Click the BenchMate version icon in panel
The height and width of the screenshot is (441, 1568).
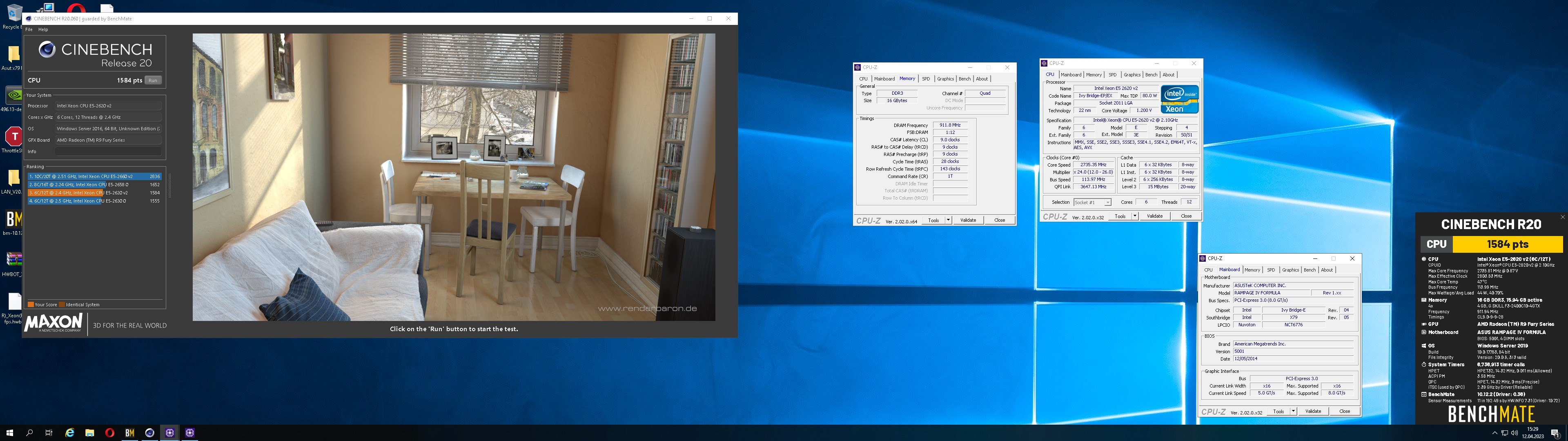click(1424, 395)
